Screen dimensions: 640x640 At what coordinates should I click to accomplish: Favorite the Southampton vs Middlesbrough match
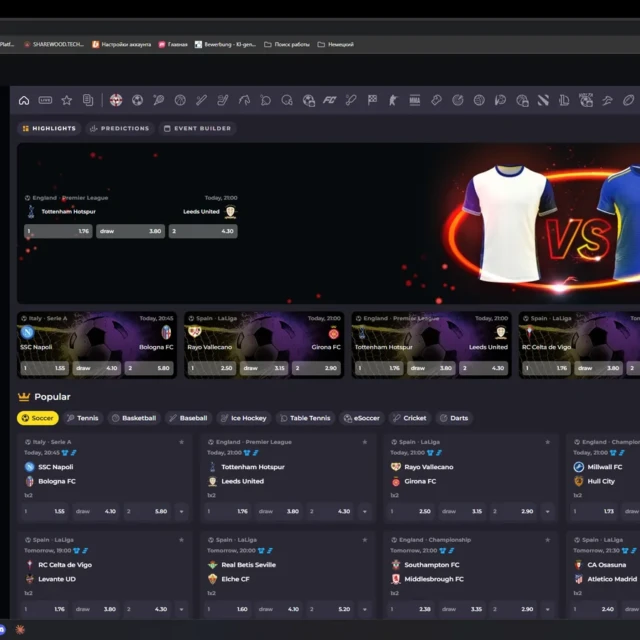pos(548,540)
